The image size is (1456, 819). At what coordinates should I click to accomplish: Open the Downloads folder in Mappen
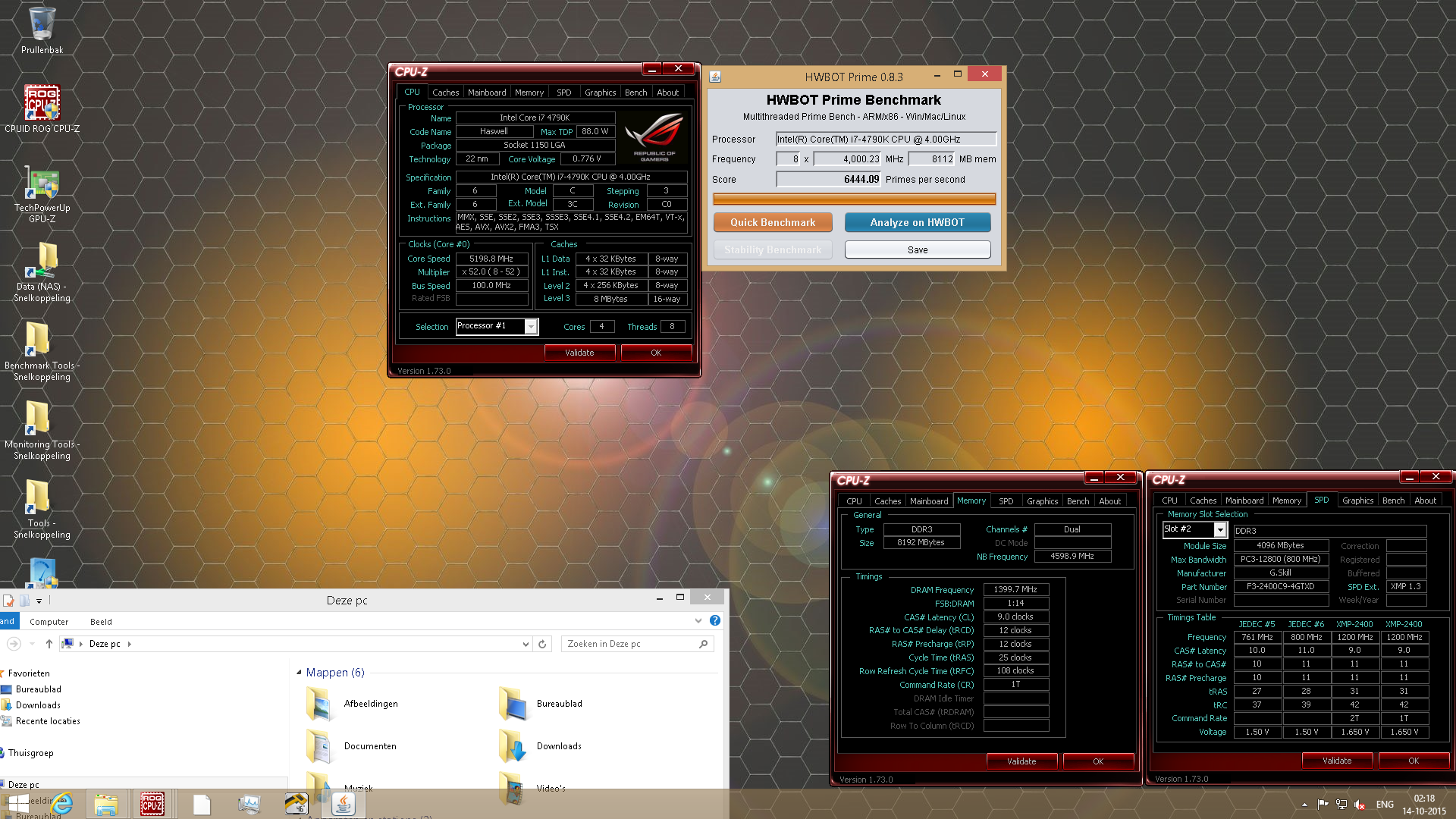(540, 746)
